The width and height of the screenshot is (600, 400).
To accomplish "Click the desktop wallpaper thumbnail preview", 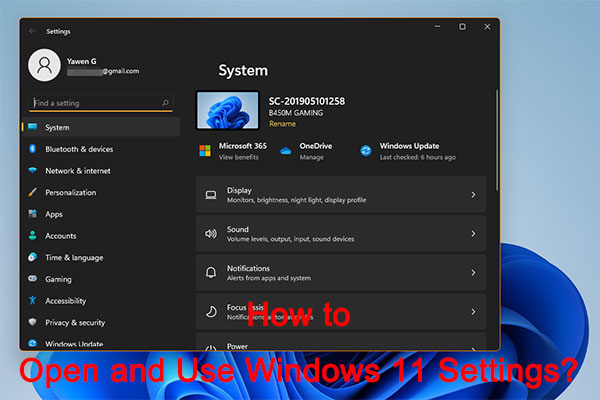I will [227, 111].
